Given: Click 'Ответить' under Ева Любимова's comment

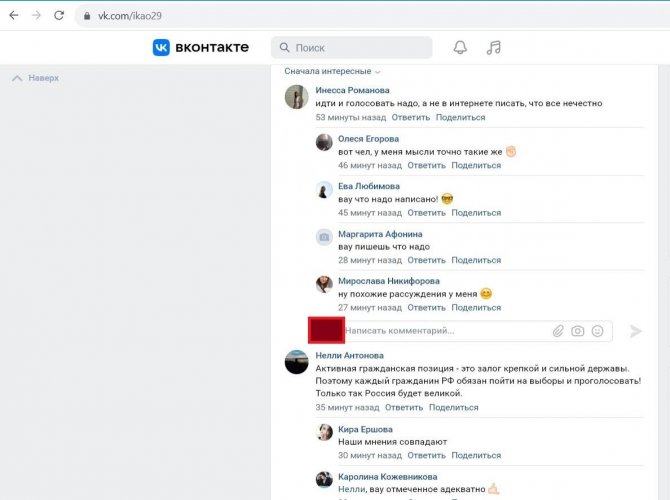Looking at the screenshot, I should [x=426, y=213].
